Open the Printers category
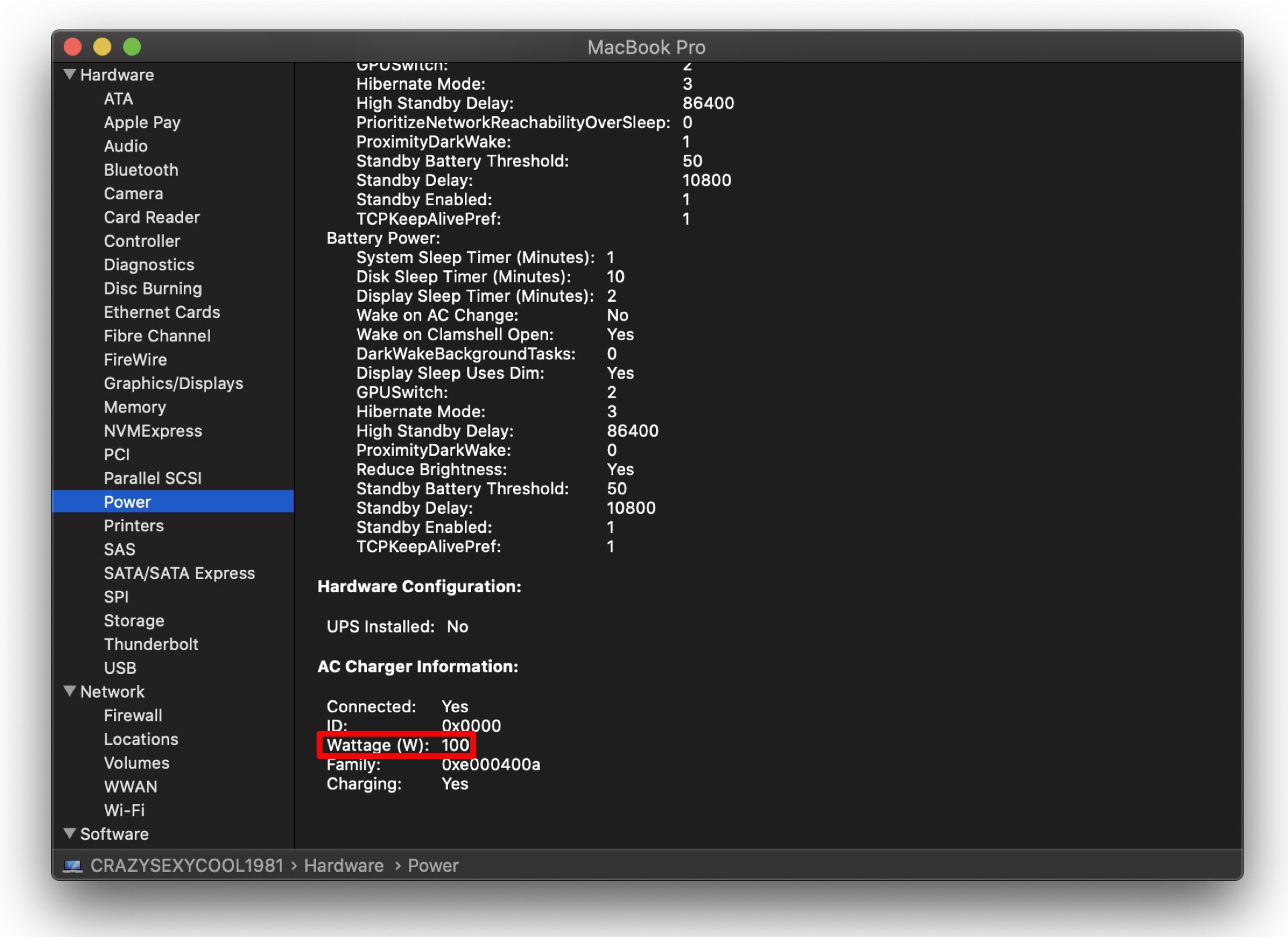Screen dimensions: 1288x937 click(x=133, y=525)
